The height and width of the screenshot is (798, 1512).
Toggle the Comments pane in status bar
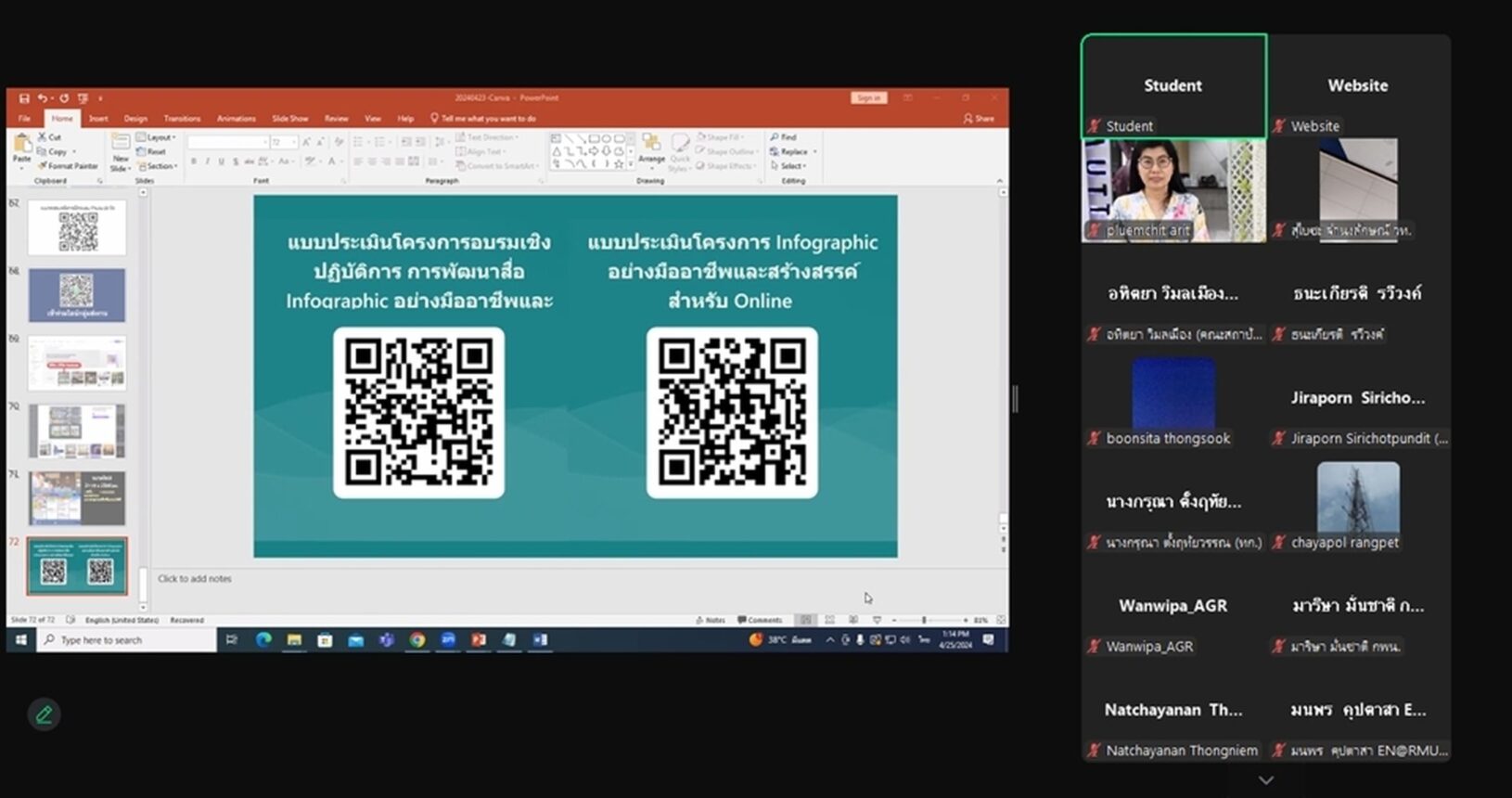[x=761, y=620]
